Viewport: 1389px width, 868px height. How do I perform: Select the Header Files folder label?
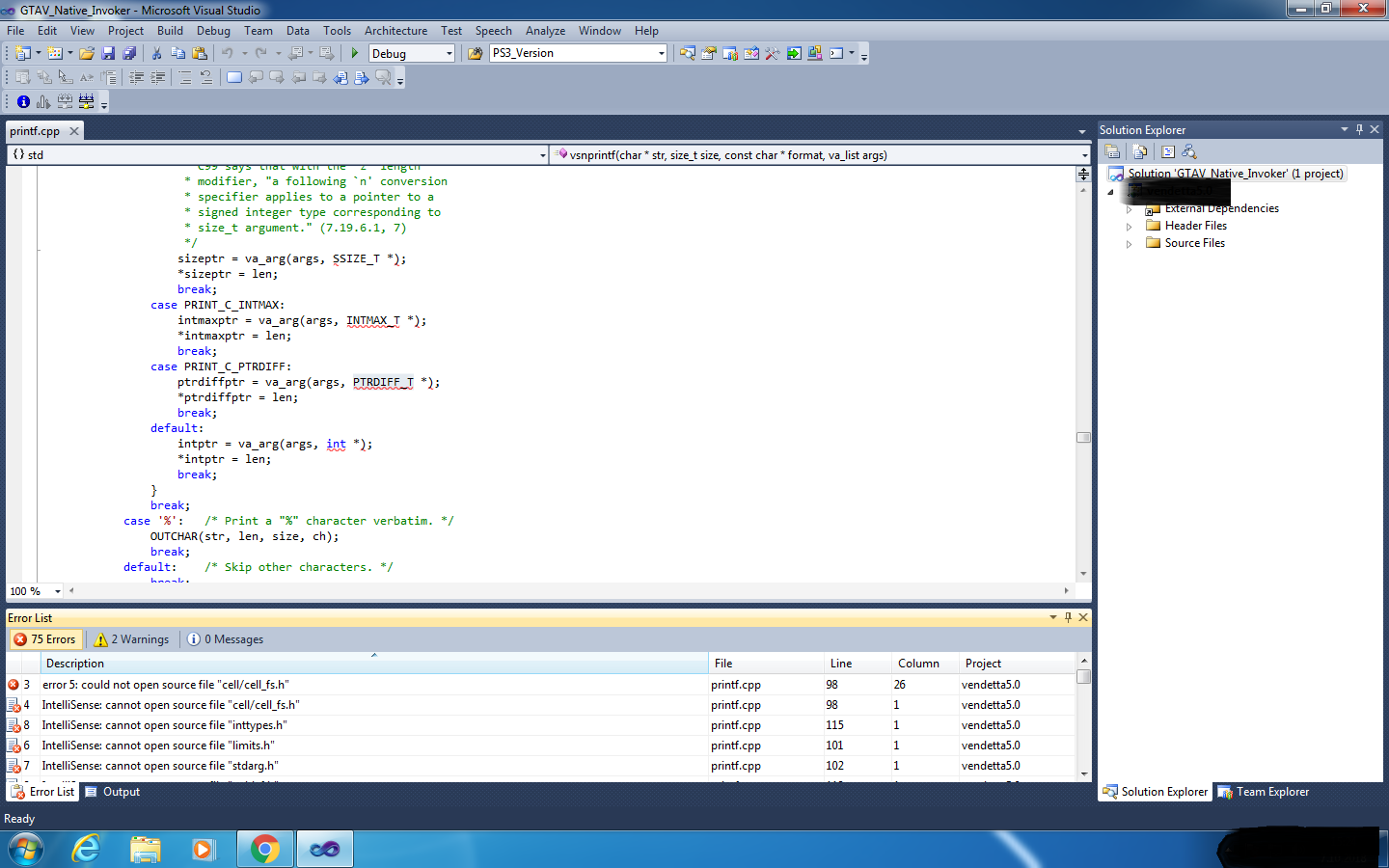tap(1196, 226)
